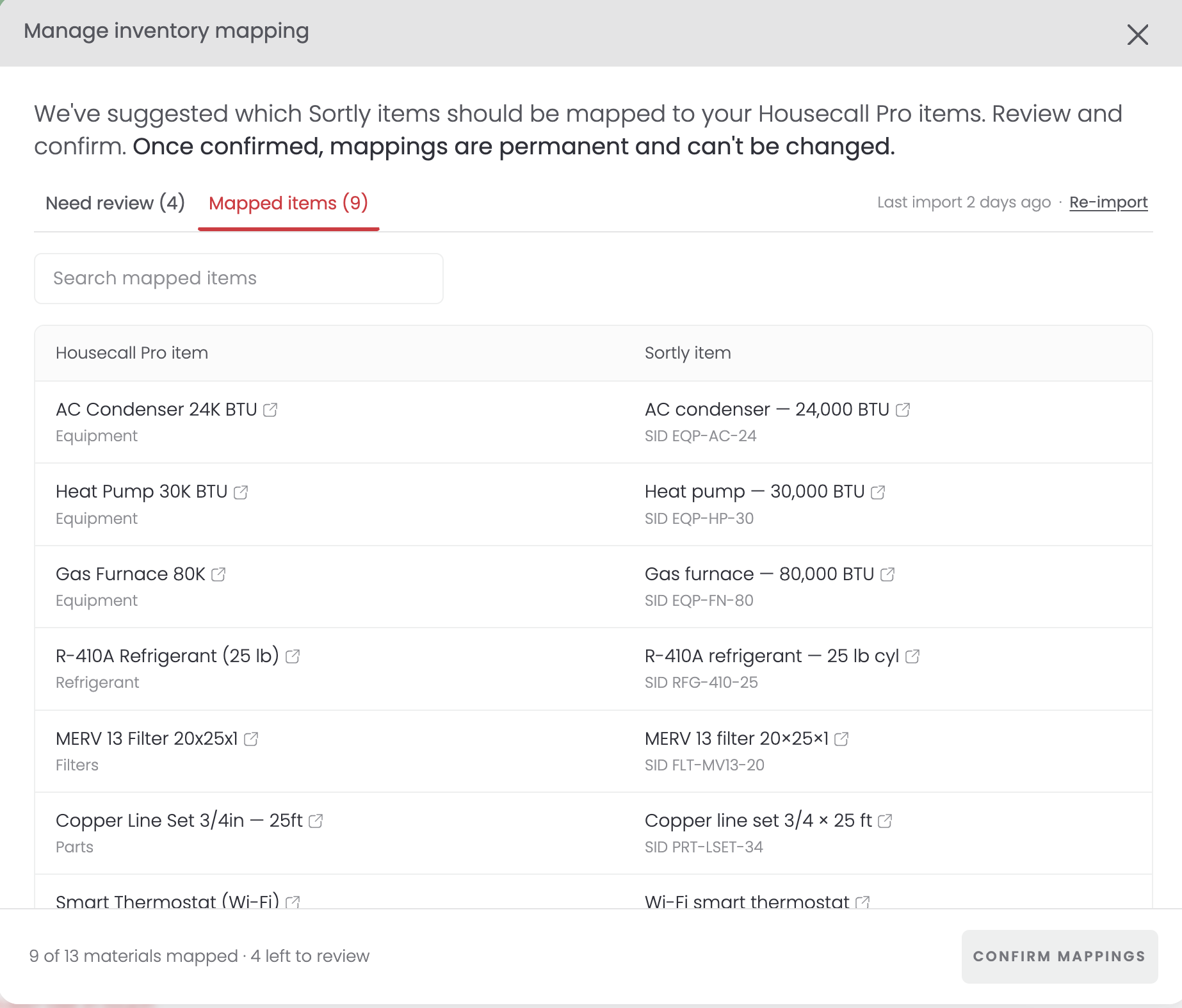Screen dimensions: 1182x1008
Task: Click the 'SID EQP-FN-80' identifier
Action: (699, 601)
